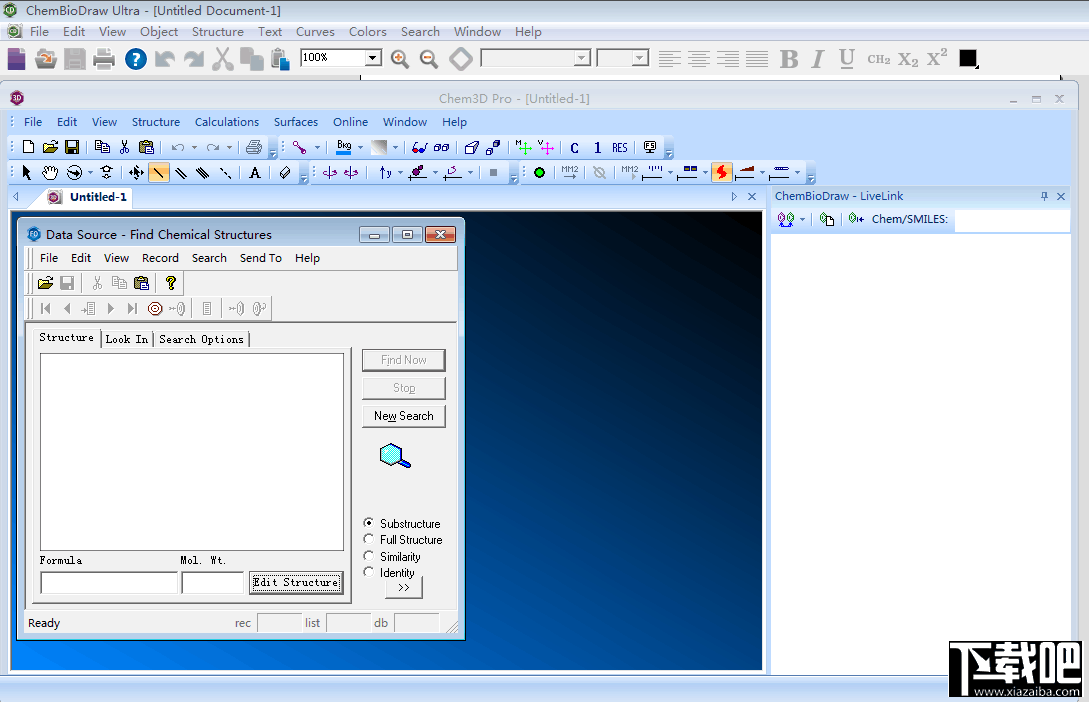
Task: Toggle subscript X2 formatting
Action: [908, 60]
